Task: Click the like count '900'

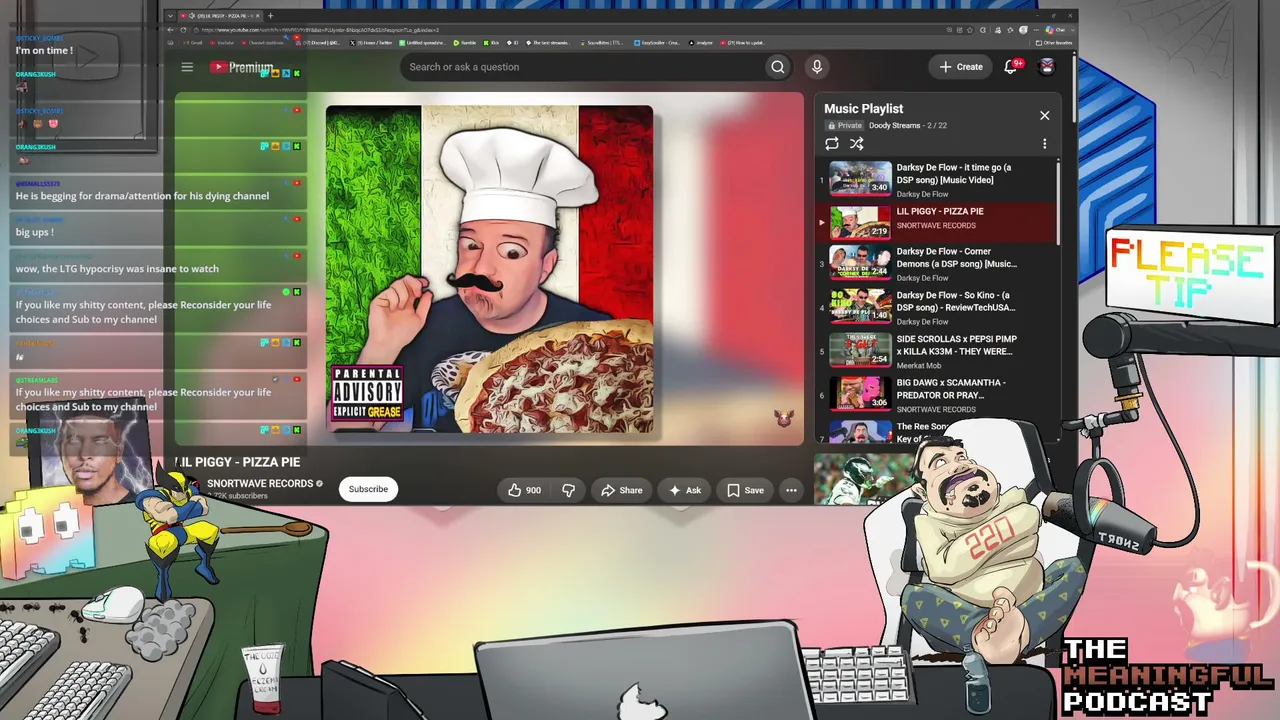Action: point(533,490)
